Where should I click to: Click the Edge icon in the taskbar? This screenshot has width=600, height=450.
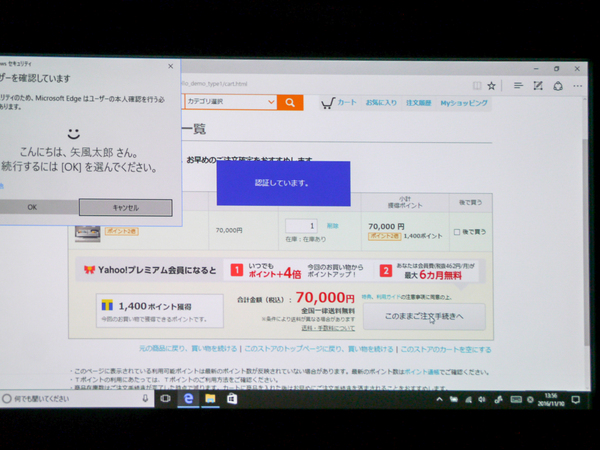tap(188, 399)
